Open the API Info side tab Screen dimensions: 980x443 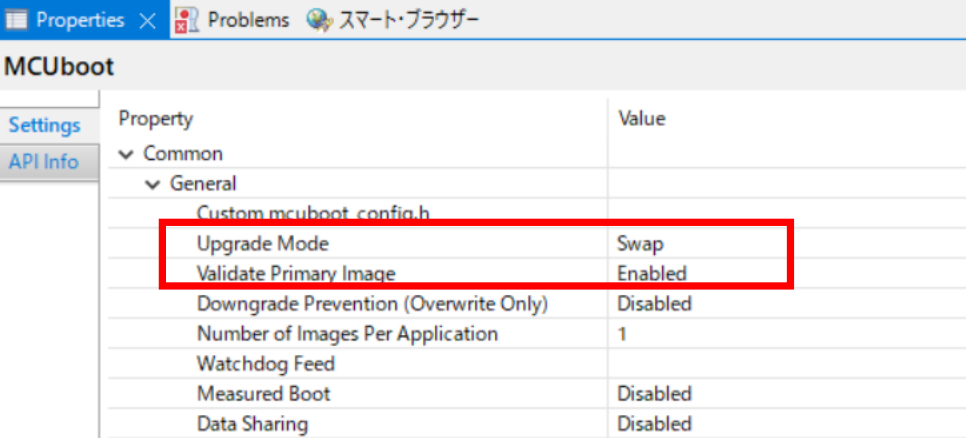(x=44, y=162)
